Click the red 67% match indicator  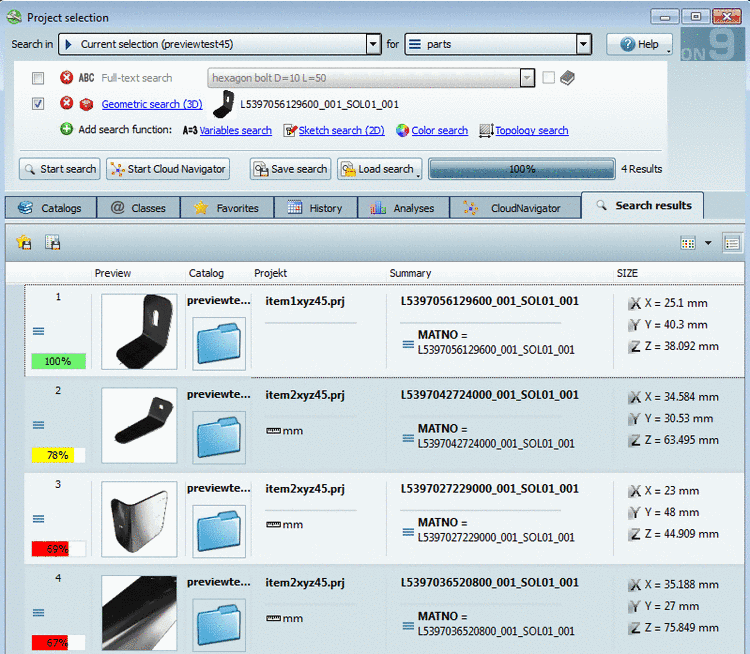coord(58,643)
